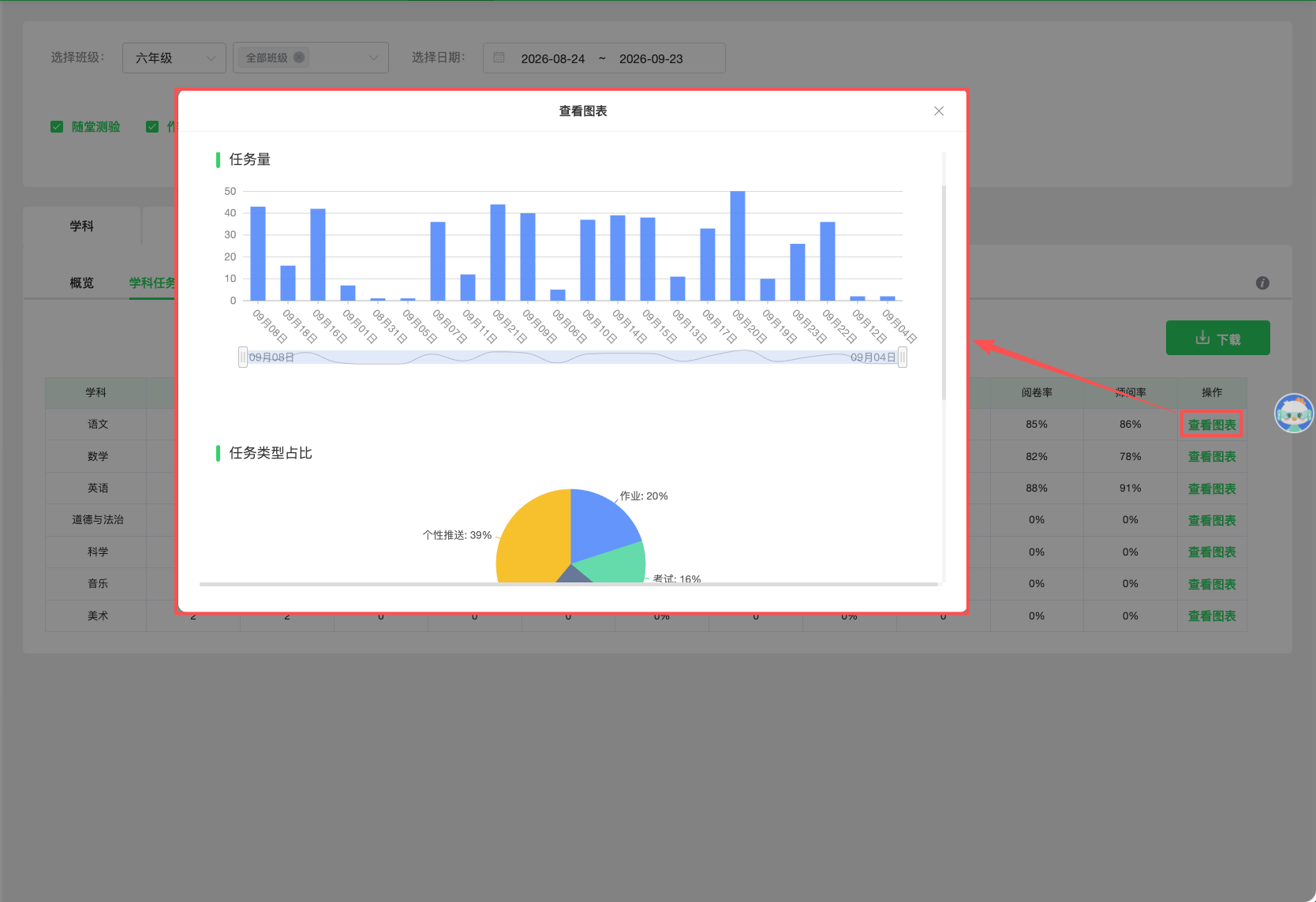The width and height of the screenshot is (1316, 902).
Task: Click the 英语 subject cell
Action: 97,488
